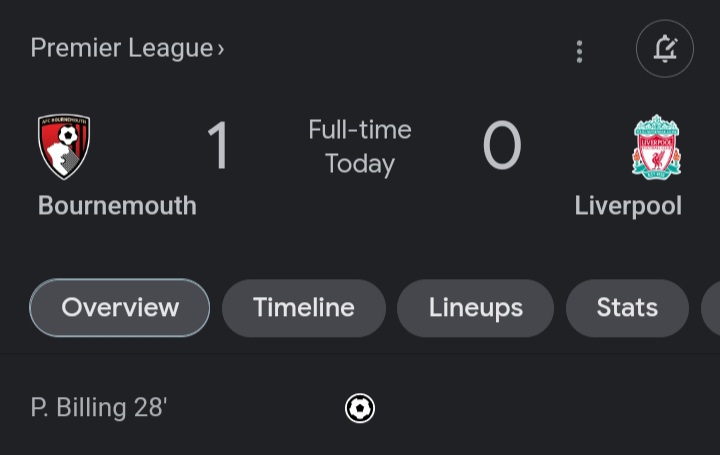Expand the chevron next to Premier League
Viewport: 720px width, 455px height.
tap(221, 49)
